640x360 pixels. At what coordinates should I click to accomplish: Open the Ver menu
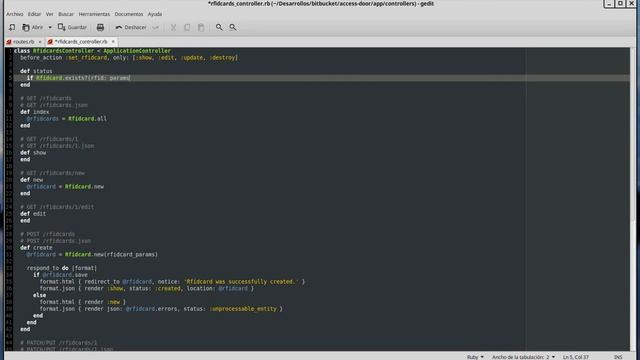pos(49,14)
